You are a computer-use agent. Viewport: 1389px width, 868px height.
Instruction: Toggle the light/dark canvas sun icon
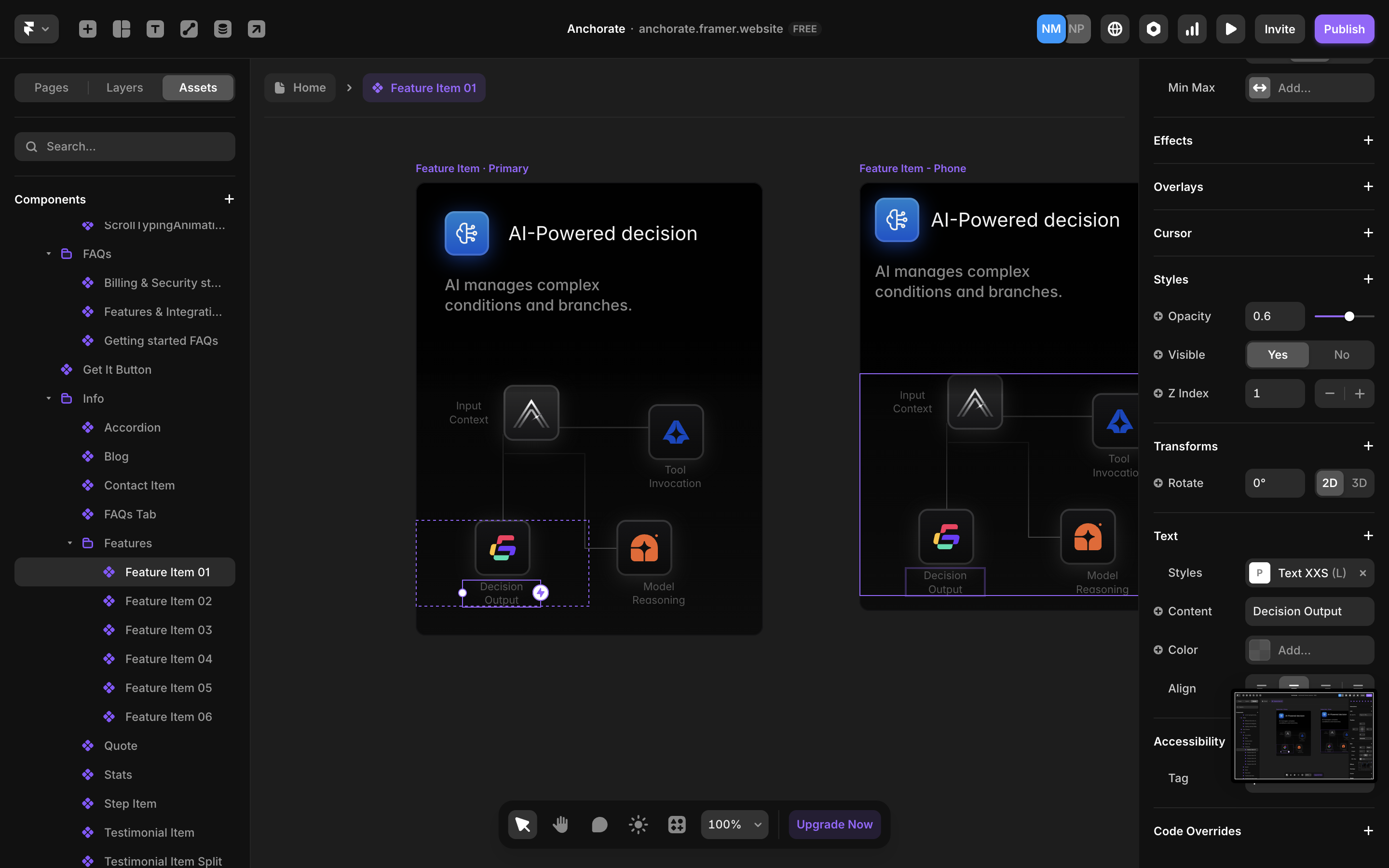638,825
